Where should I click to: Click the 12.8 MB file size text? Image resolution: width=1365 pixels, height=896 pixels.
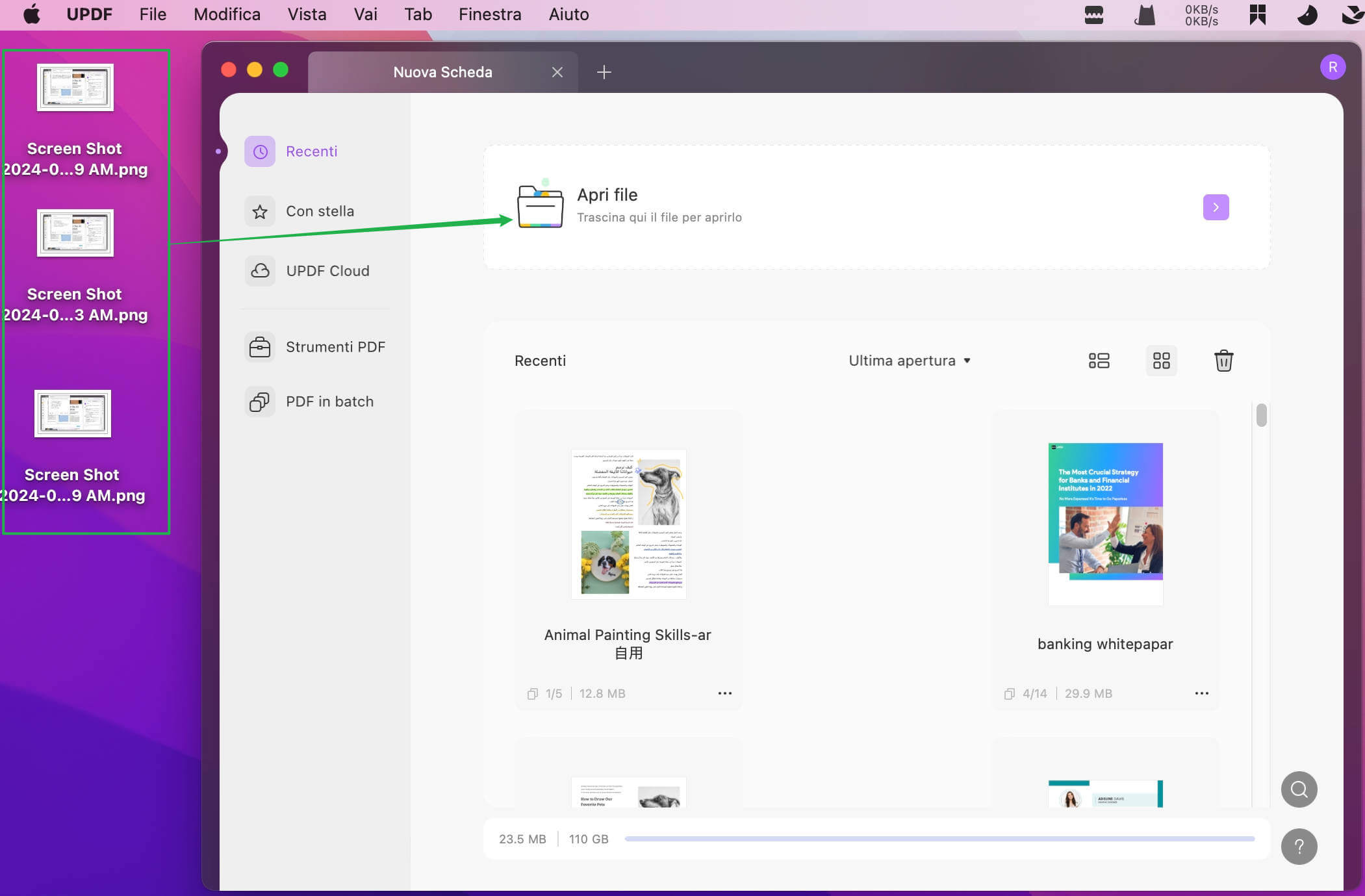[x=602, y=694]
